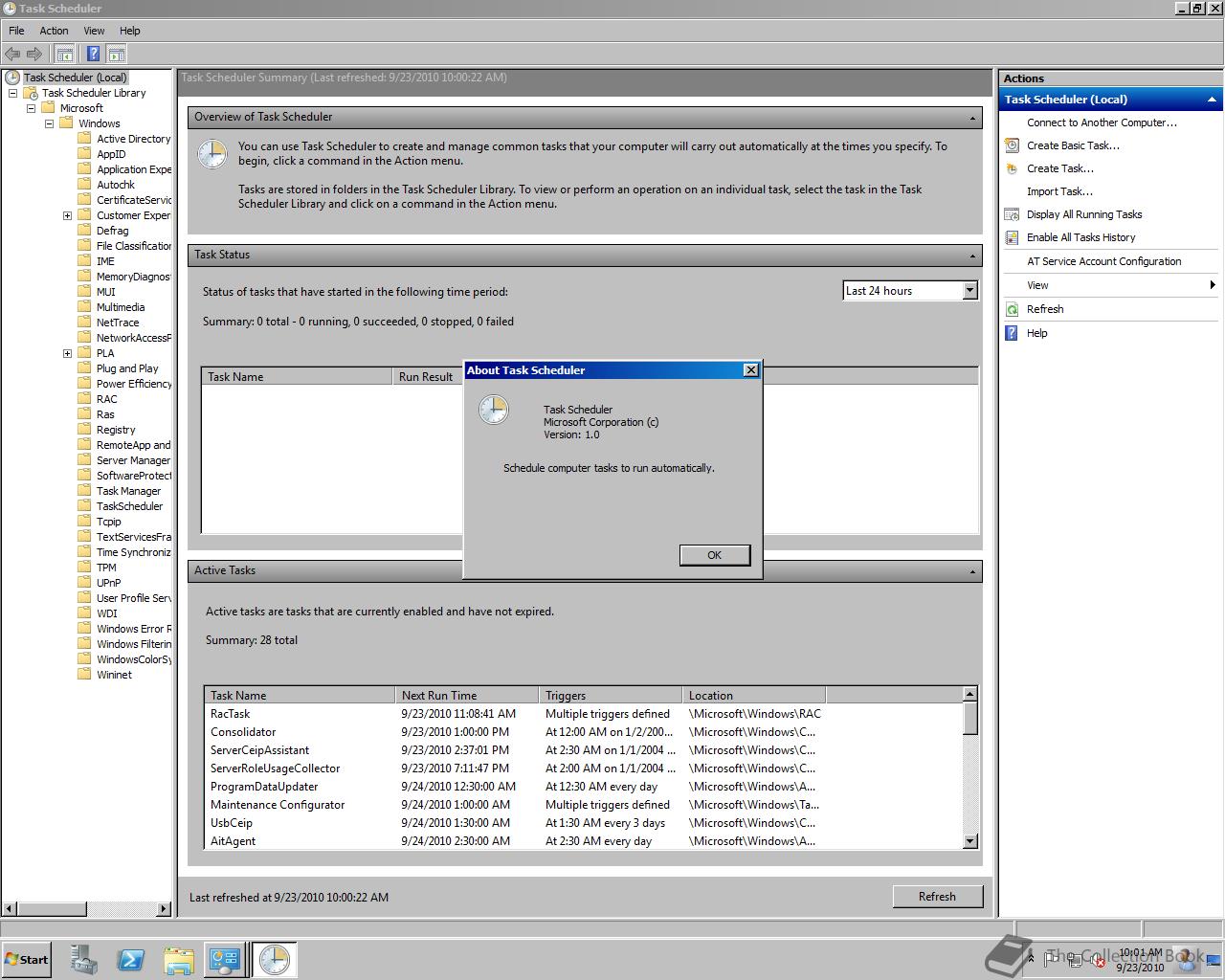This screenshot has height=980, width=1225.
Task: Sort Active Tasks by Triggers column
Action: pos(611,696)
